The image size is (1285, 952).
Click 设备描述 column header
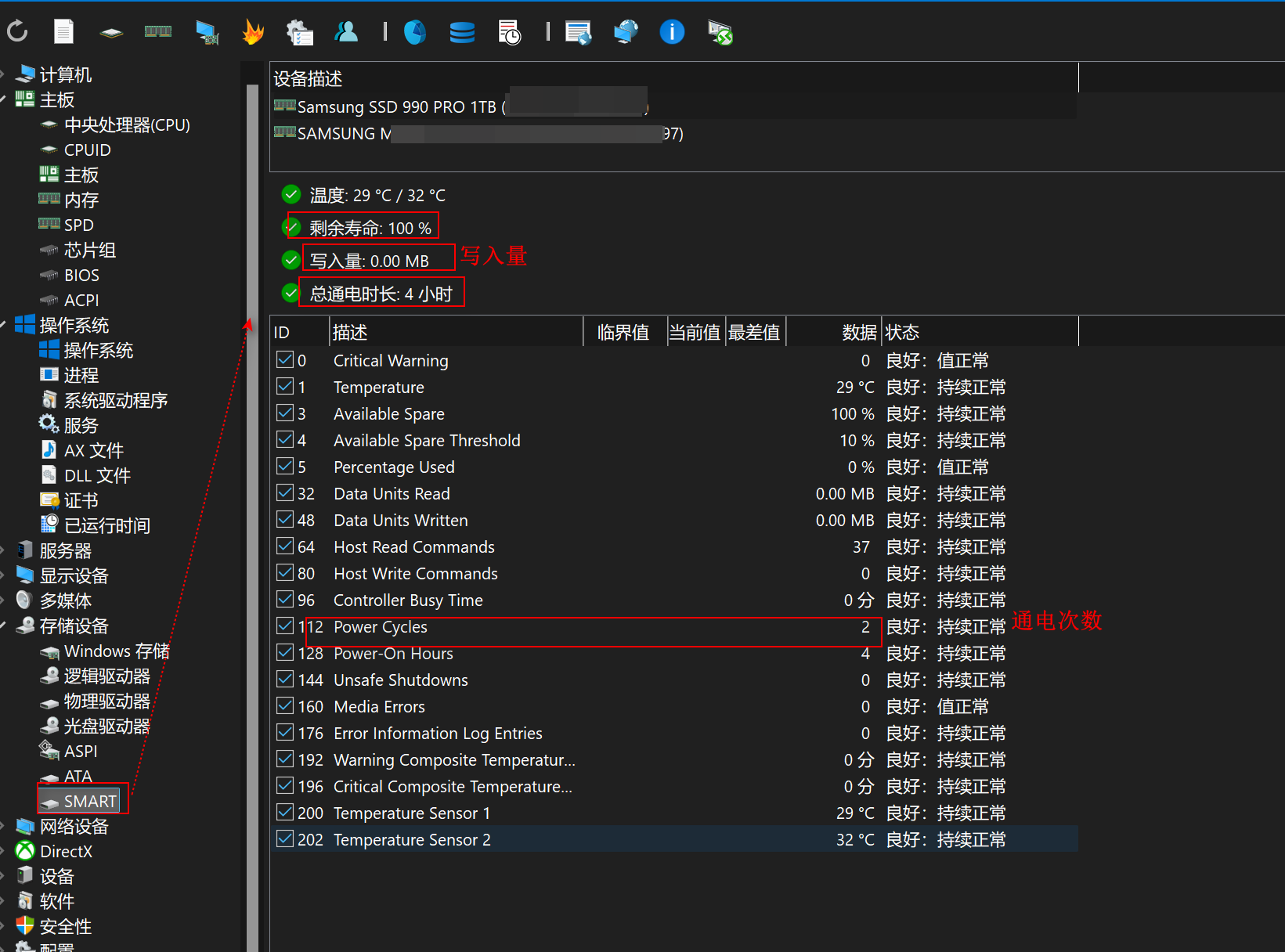[x=674, y=78]
